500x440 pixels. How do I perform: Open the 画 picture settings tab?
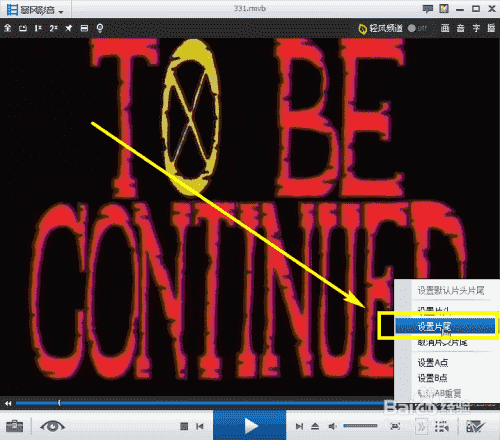(x=445, y=28)
